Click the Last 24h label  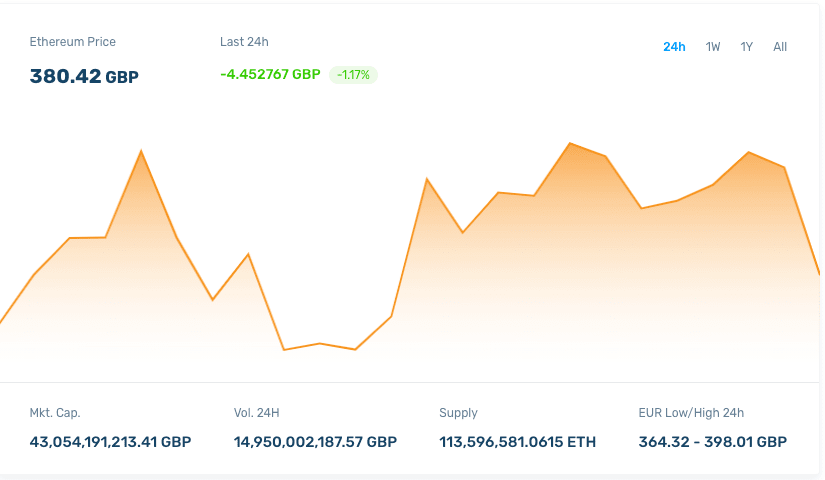click(x=244, y=42)
